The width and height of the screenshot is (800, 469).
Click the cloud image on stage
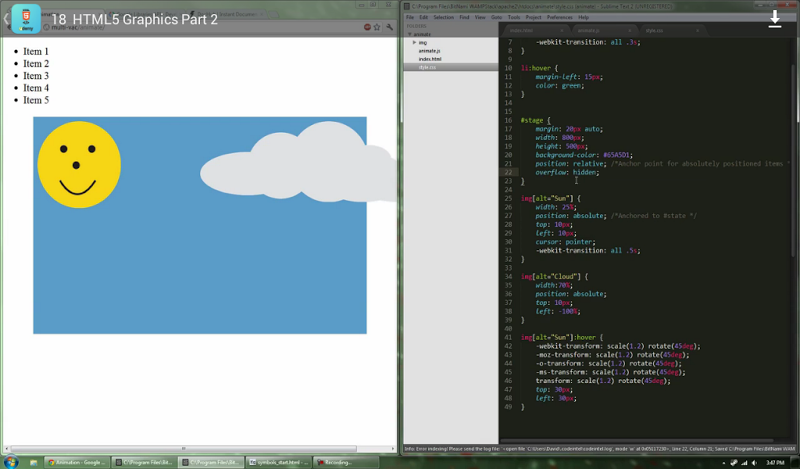click(x=300, y=162)
